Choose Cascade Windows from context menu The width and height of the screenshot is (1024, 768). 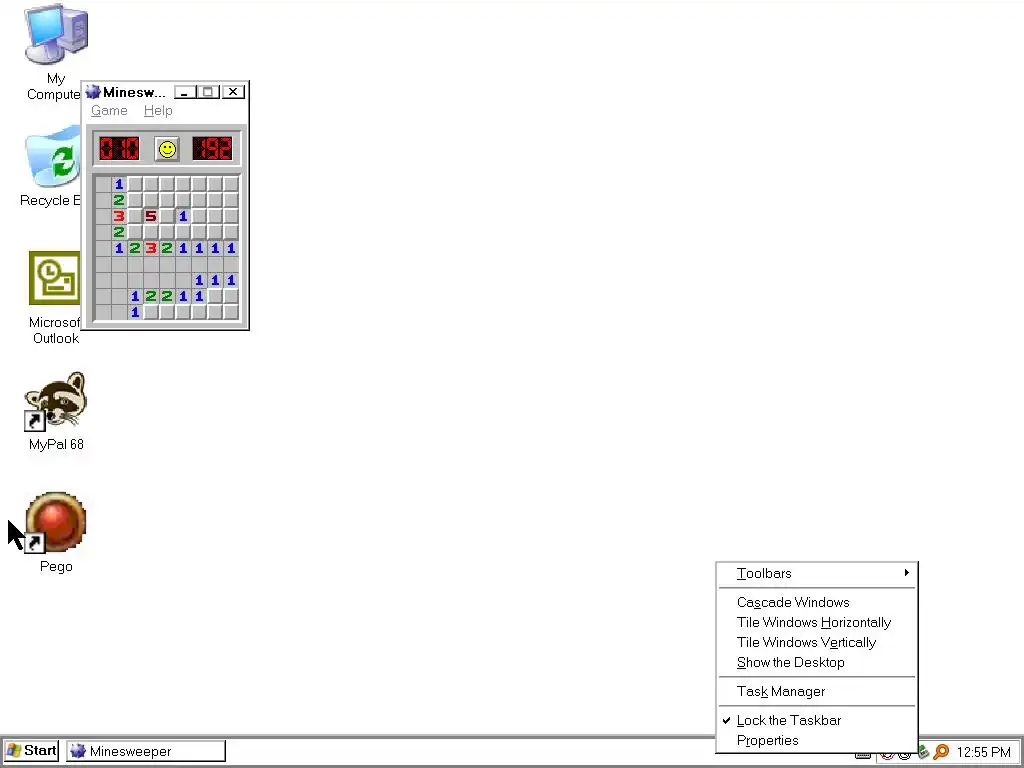[817, 602]
